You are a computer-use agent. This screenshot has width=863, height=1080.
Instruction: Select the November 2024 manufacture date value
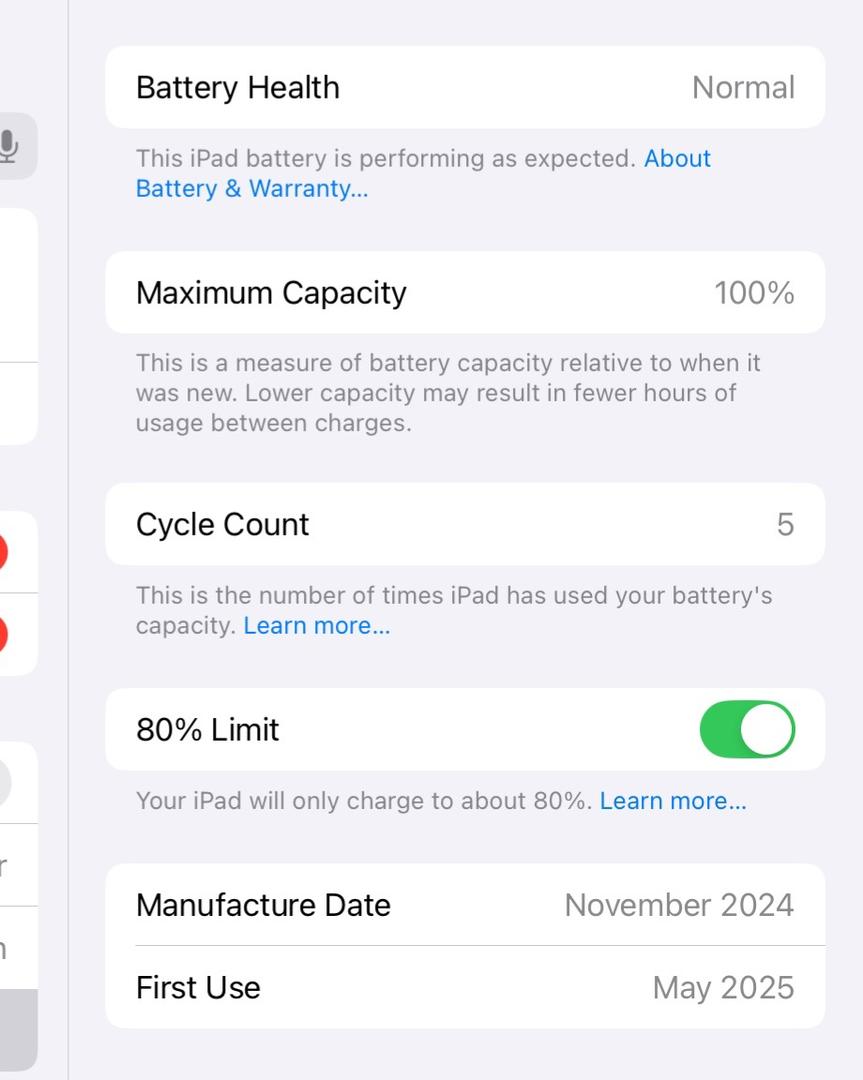pos(679,905)
